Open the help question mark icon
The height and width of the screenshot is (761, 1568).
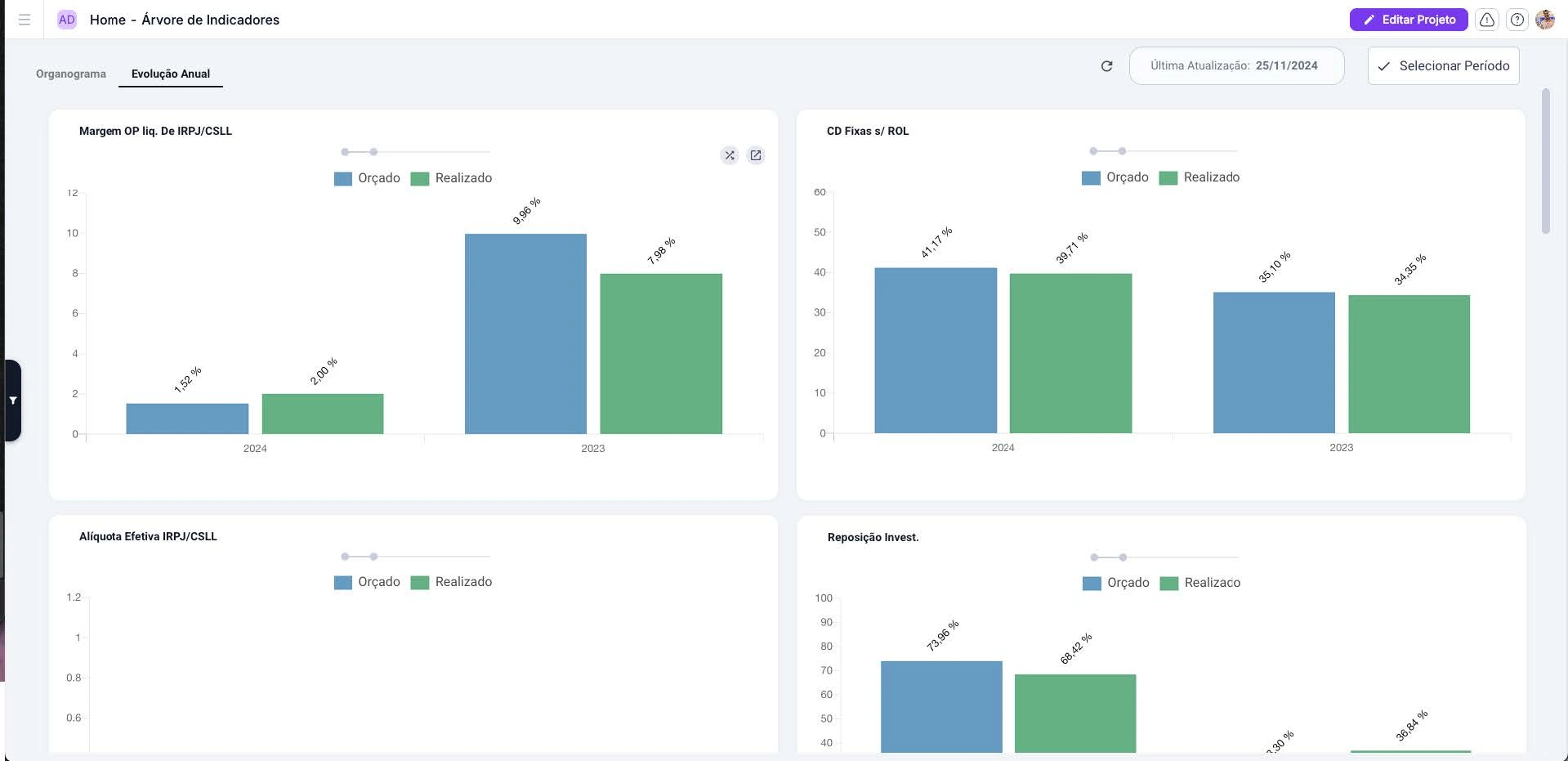(1517, 20)
